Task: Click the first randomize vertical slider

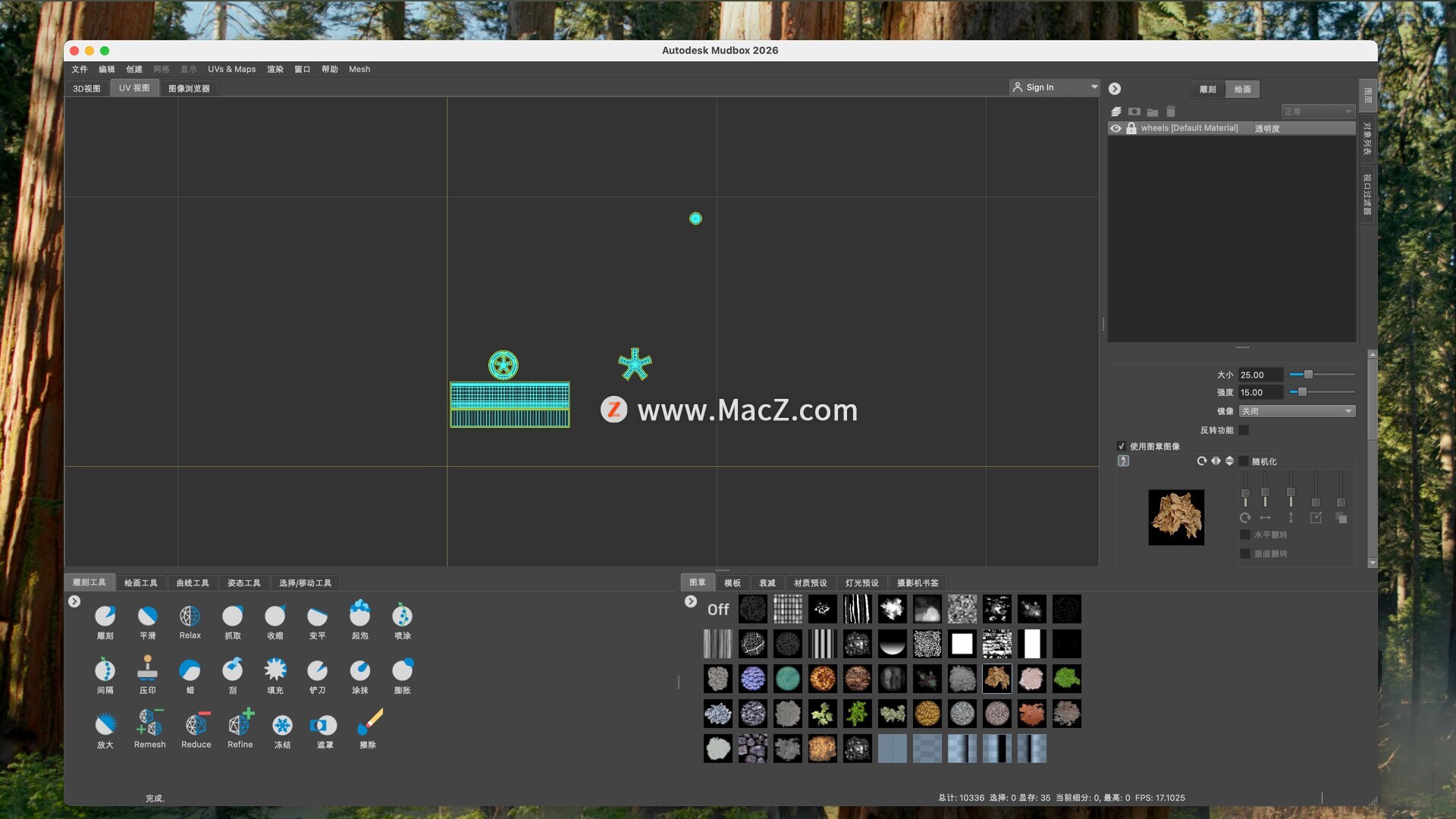Action: (x=1245, y=489)
